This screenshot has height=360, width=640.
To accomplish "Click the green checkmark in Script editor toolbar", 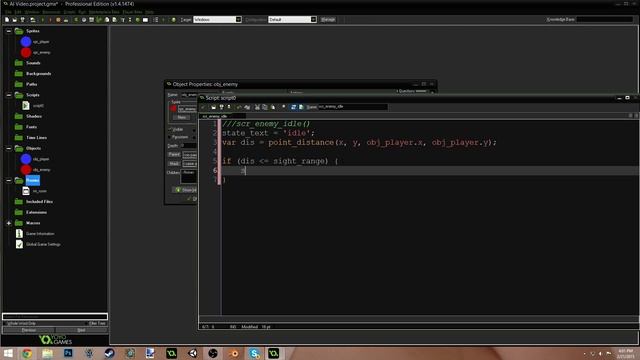I will coord(203,107).
